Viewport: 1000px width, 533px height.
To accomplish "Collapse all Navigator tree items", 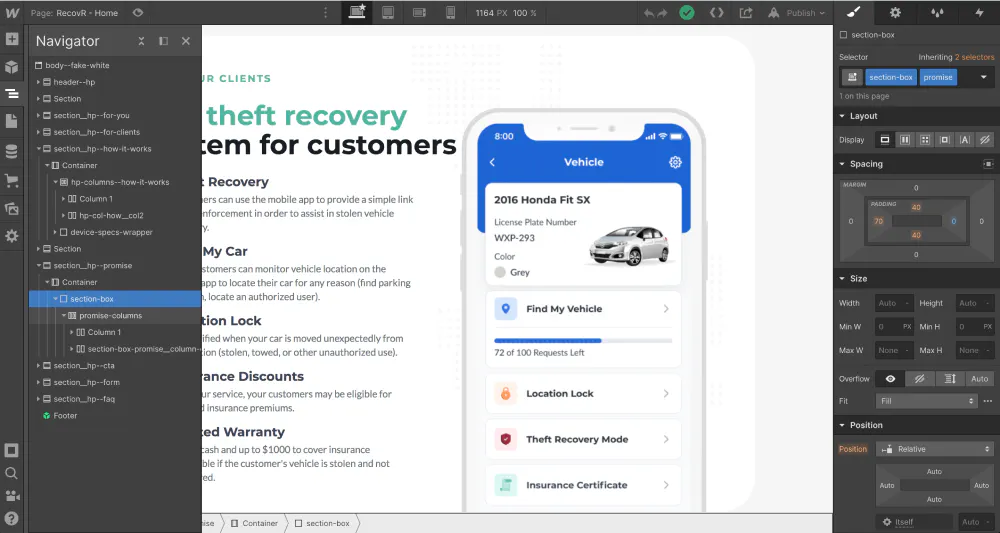I will (x=141, y=41).
